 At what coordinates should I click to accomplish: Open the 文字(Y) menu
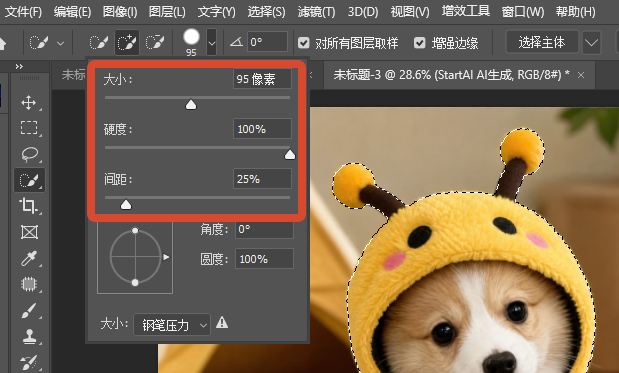216,11
